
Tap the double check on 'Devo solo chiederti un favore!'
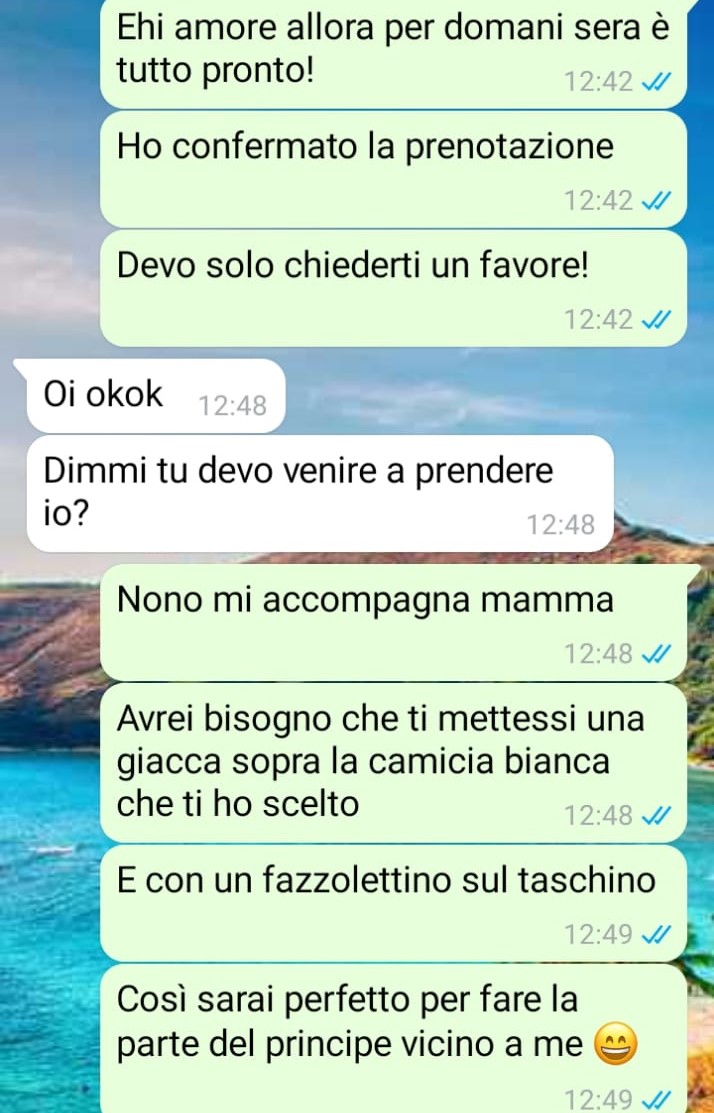click(x=656, y=321)
